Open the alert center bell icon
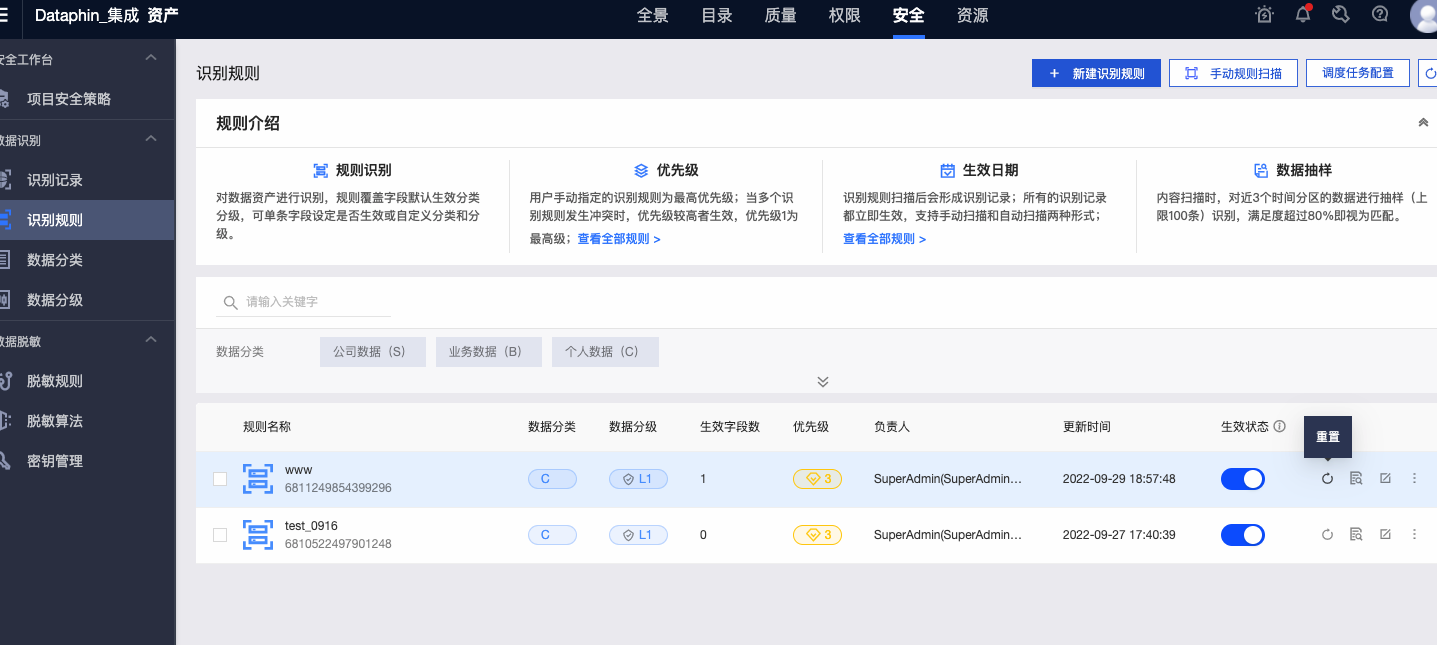Viewport: 1437px width, 645px height. 1304,14
